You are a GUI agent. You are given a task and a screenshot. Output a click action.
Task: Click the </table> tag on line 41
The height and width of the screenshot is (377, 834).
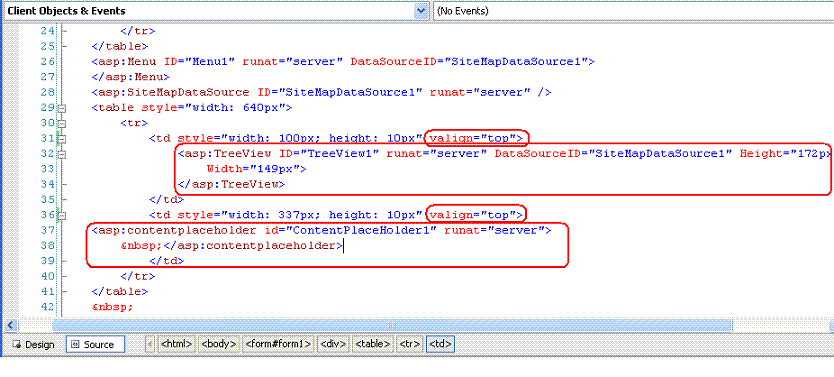[x=120, y=291]
